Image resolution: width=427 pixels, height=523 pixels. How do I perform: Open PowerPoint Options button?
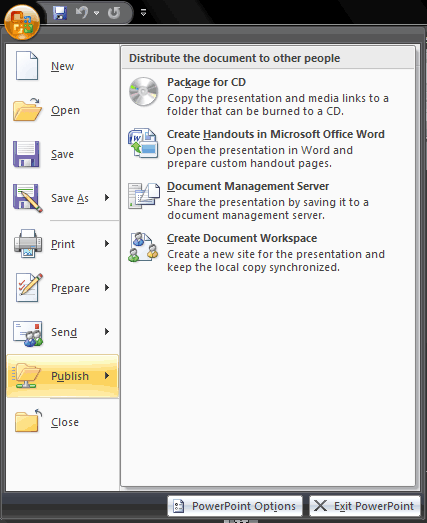235,506
